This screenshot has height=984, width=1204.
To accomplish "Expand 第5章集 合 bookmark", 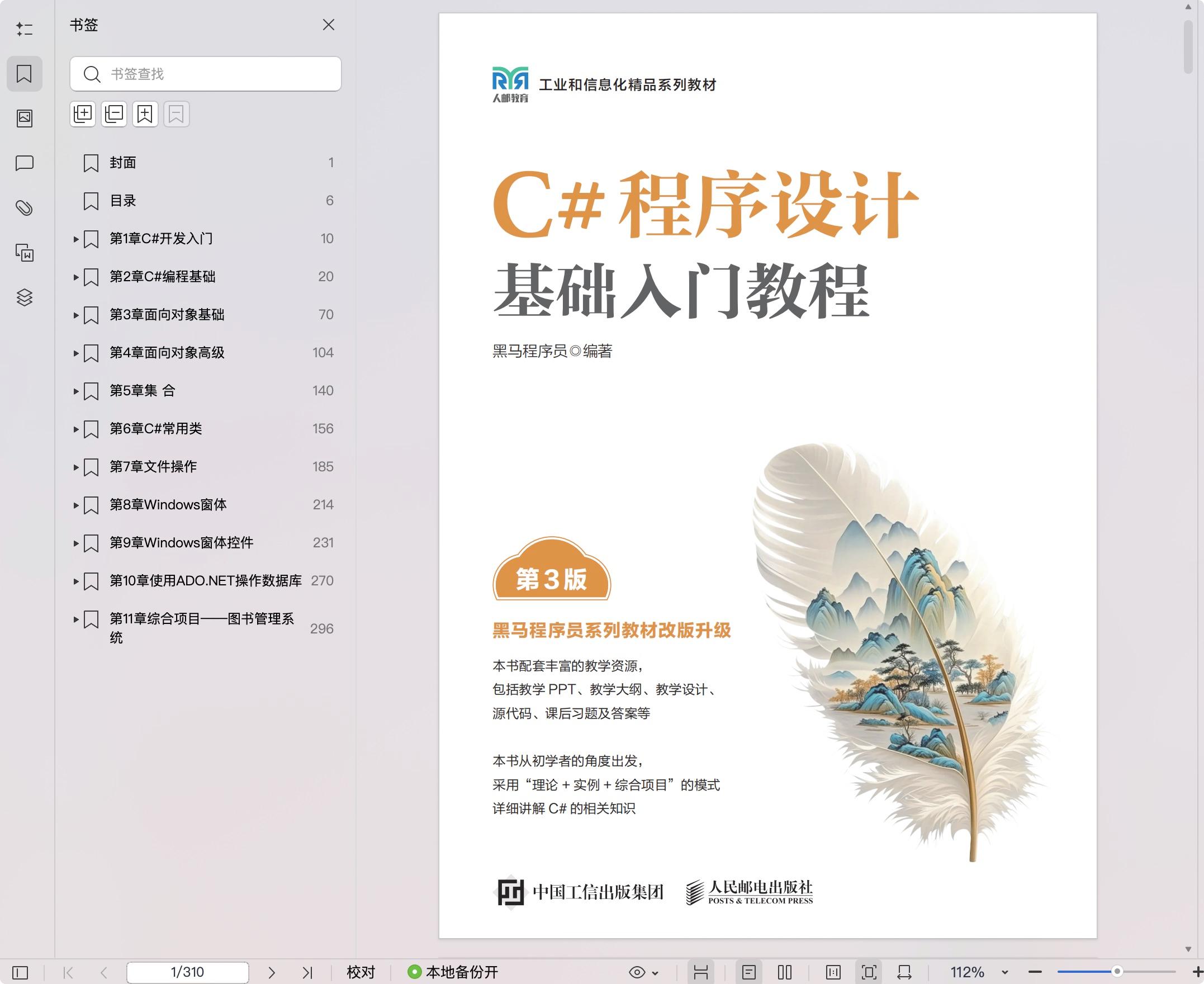I will tap(76, 391).
